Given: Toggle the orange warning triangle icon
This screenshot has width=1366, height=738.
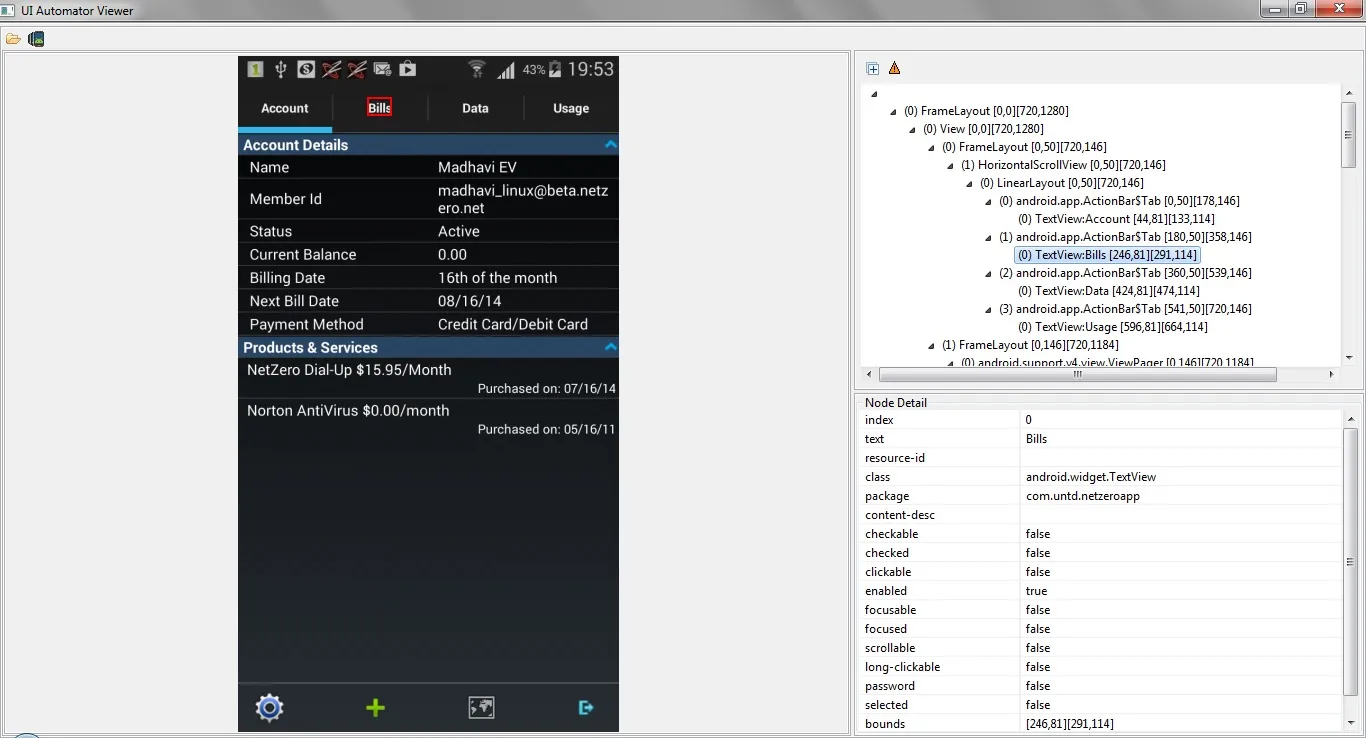Looking at the screenshot, I should coord(895,68).
